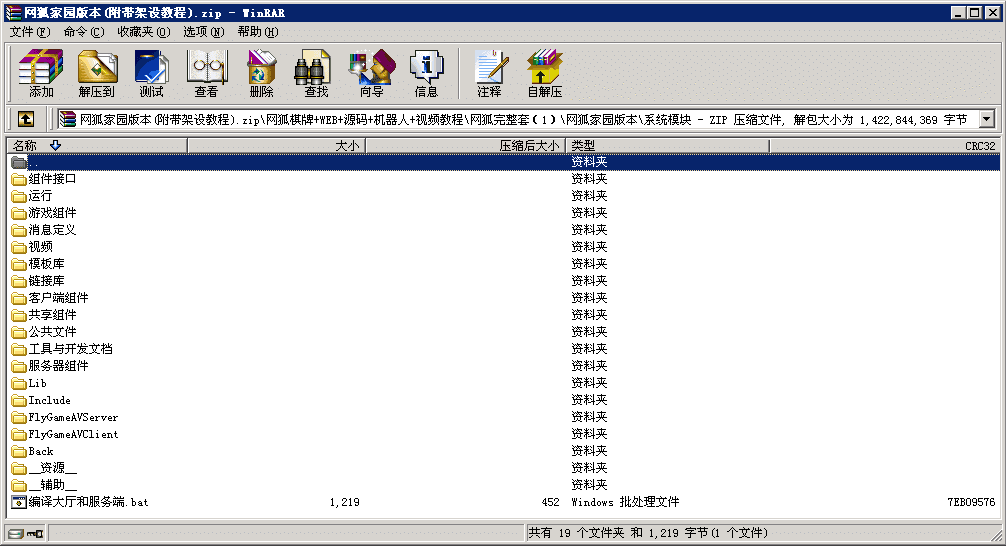Open the 查看 (View) tool

(206, 73)
